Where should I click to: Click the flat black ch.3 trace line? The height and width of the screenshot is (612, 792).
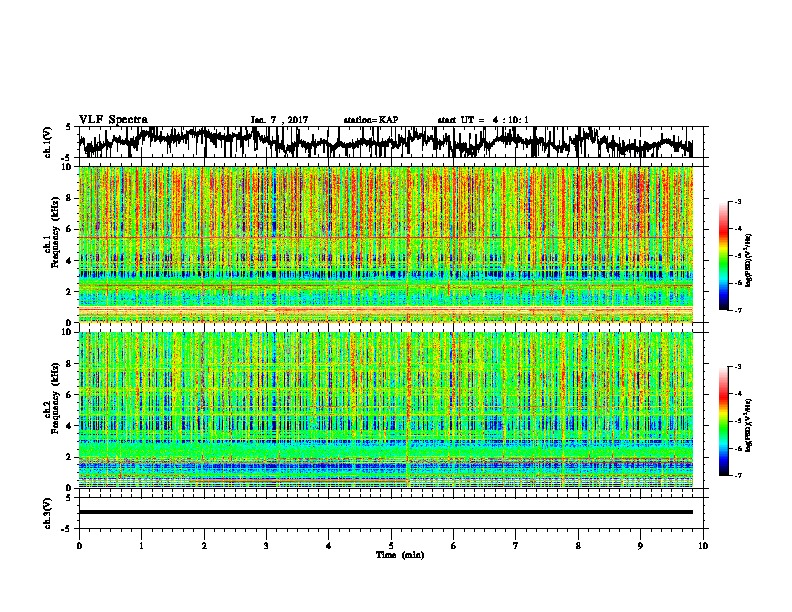[x=386, y=512]
